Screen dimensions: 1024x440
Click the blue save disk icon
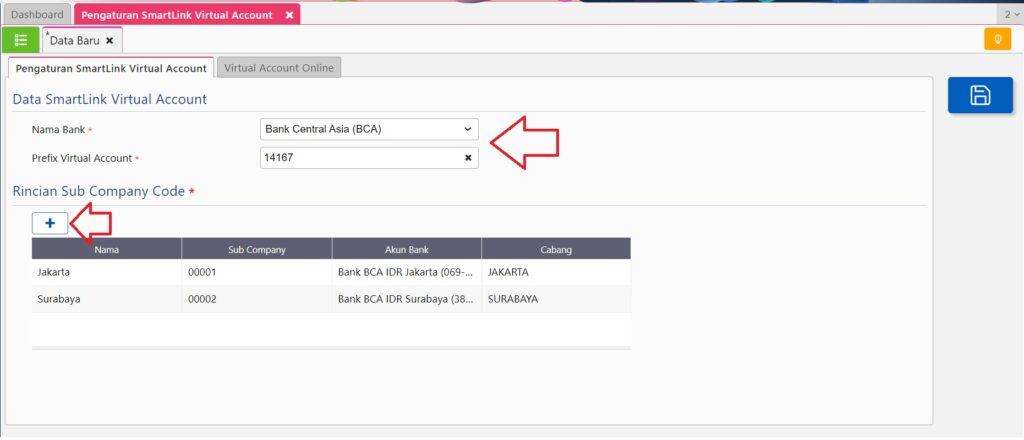[980, 95]
